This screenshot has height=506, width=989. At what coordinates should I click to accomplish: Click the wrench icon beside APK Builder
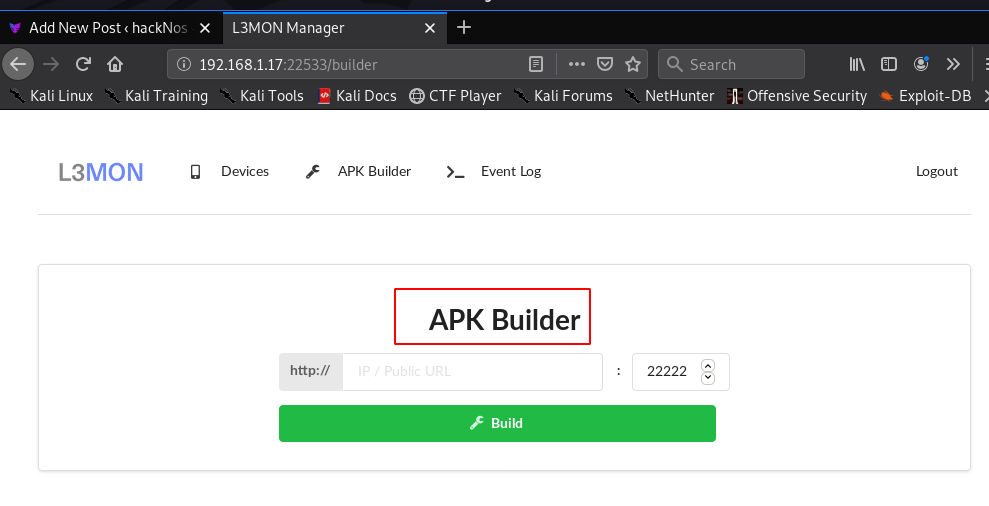(313, 172)
